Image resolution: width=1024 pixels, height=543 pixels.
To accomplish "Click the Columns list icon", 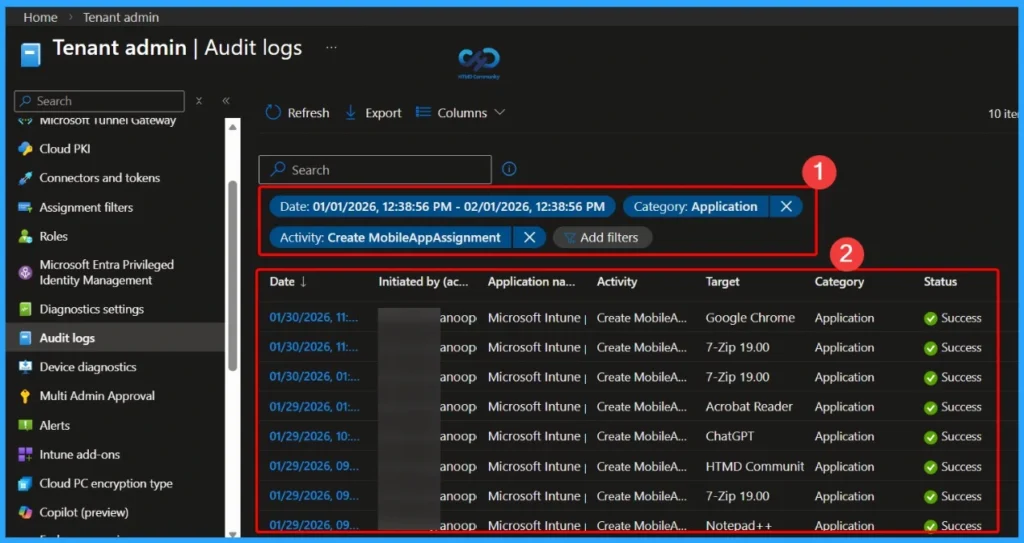I will (423, 112).
